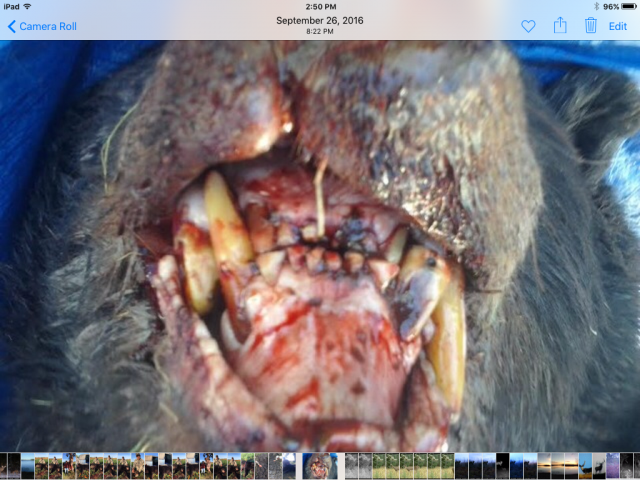Select the enlarged current thumbnail in scrubber
640x480 pixels.
tap(320, 466)
